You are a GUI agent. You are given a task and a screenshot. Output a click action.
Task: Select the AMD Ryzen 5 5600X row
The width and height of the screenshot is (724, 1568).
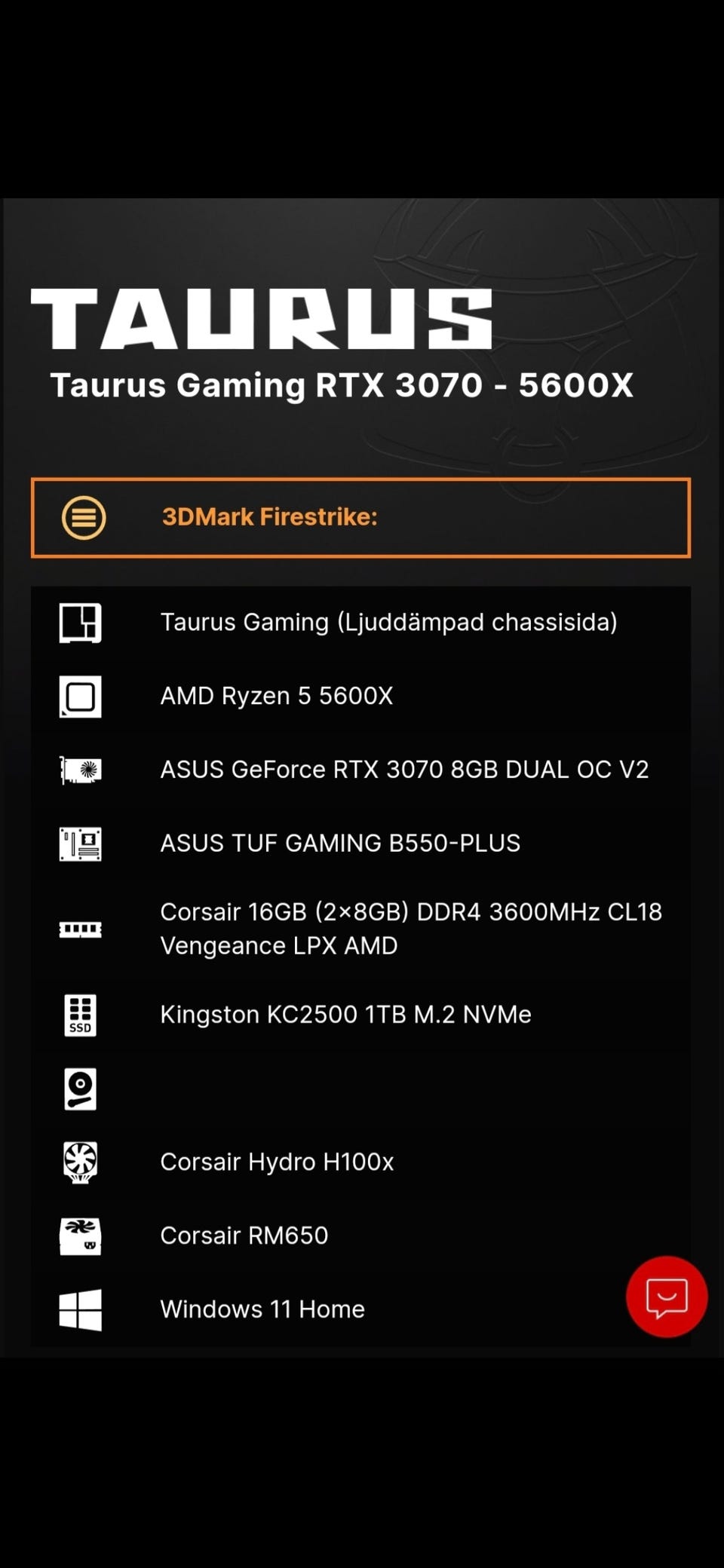click(360, 697)
